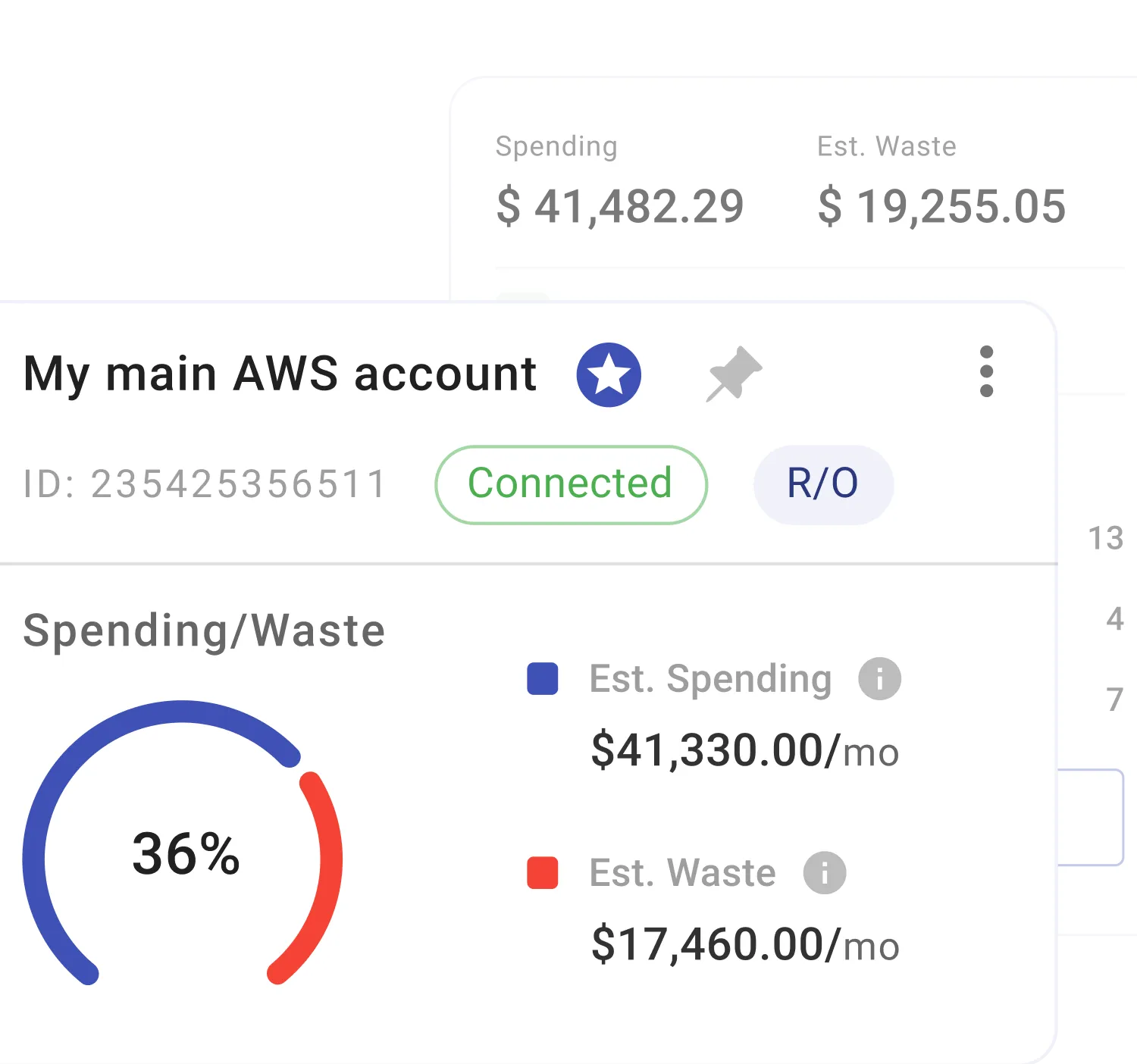Image resolution: width=1137 pixels, height=1064 pixels.
Task: Toggle the Connected status badge
Action: pos(570,484)
